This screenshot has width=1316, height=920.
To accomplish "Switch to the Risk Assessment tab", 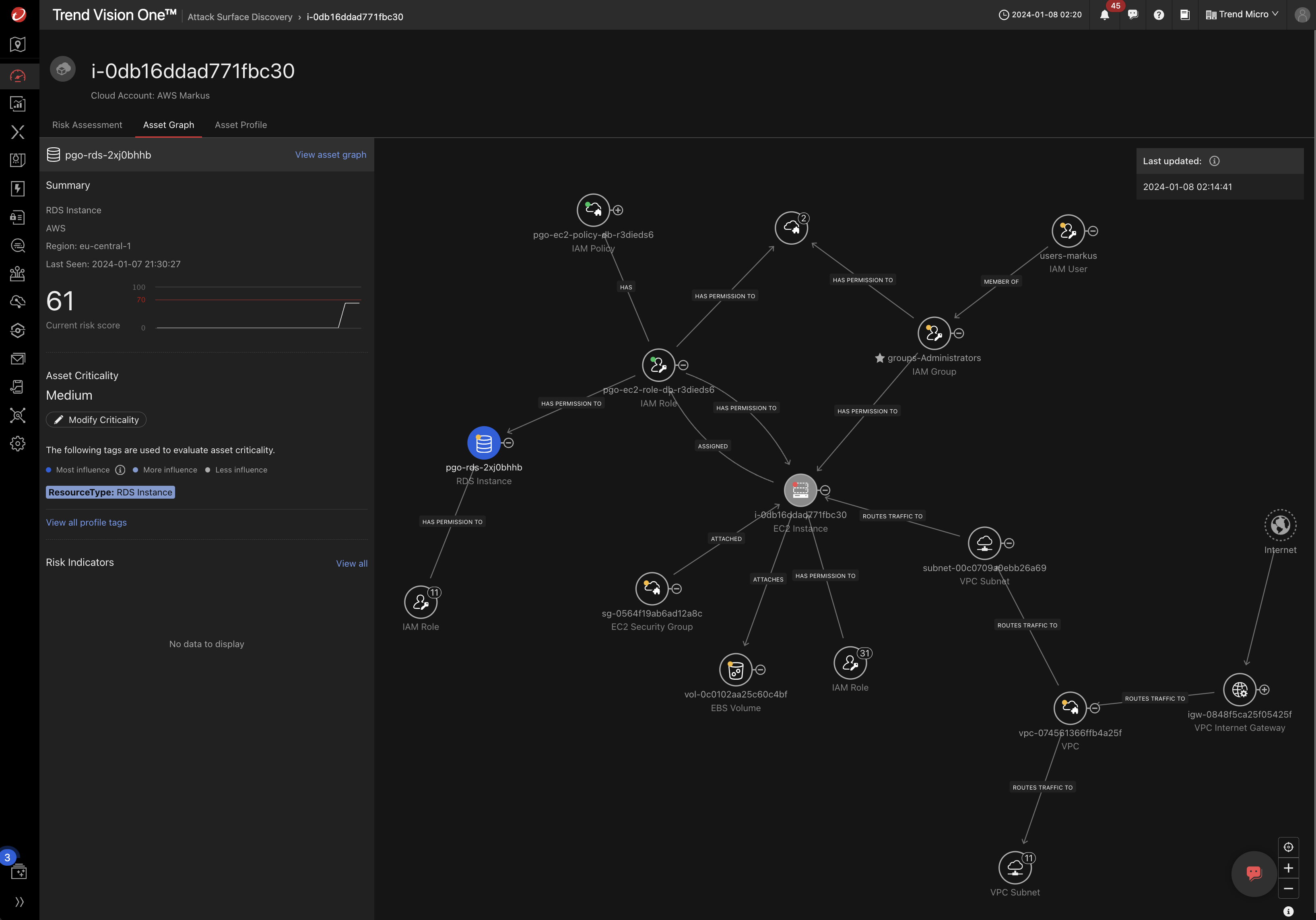I will 87,124.
